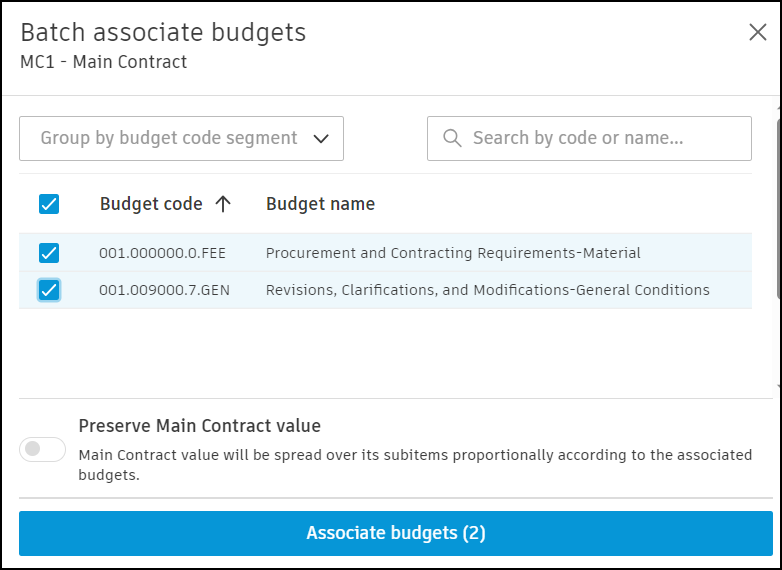Select the 001.000000.0.FEE budget code cell
The height and width of the screenshot is (570, 782).
pyautogui.click(x=162, y=253)
